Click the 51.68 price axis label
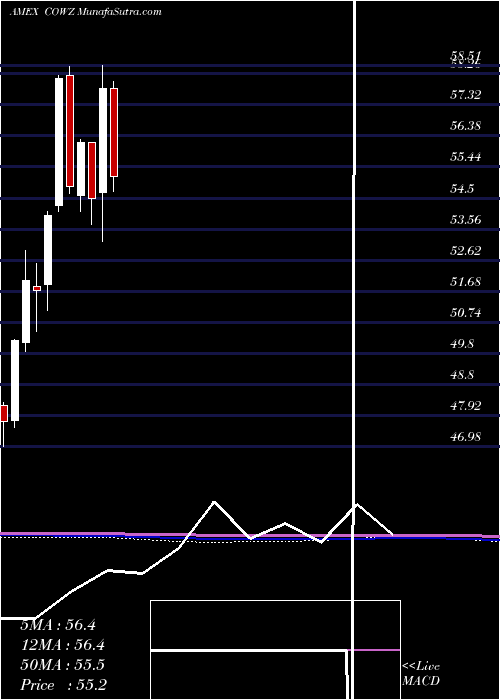 (x=466, y=282)
